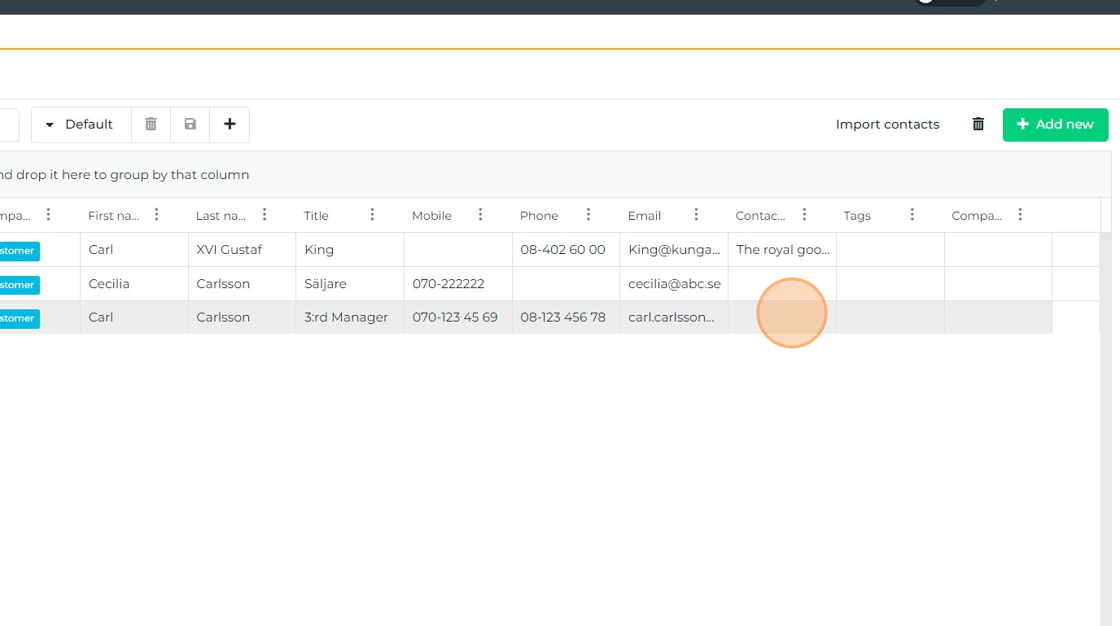Screen dimensions: 1120x626
Task: Click Import contacts
Action: click(887, 124)
